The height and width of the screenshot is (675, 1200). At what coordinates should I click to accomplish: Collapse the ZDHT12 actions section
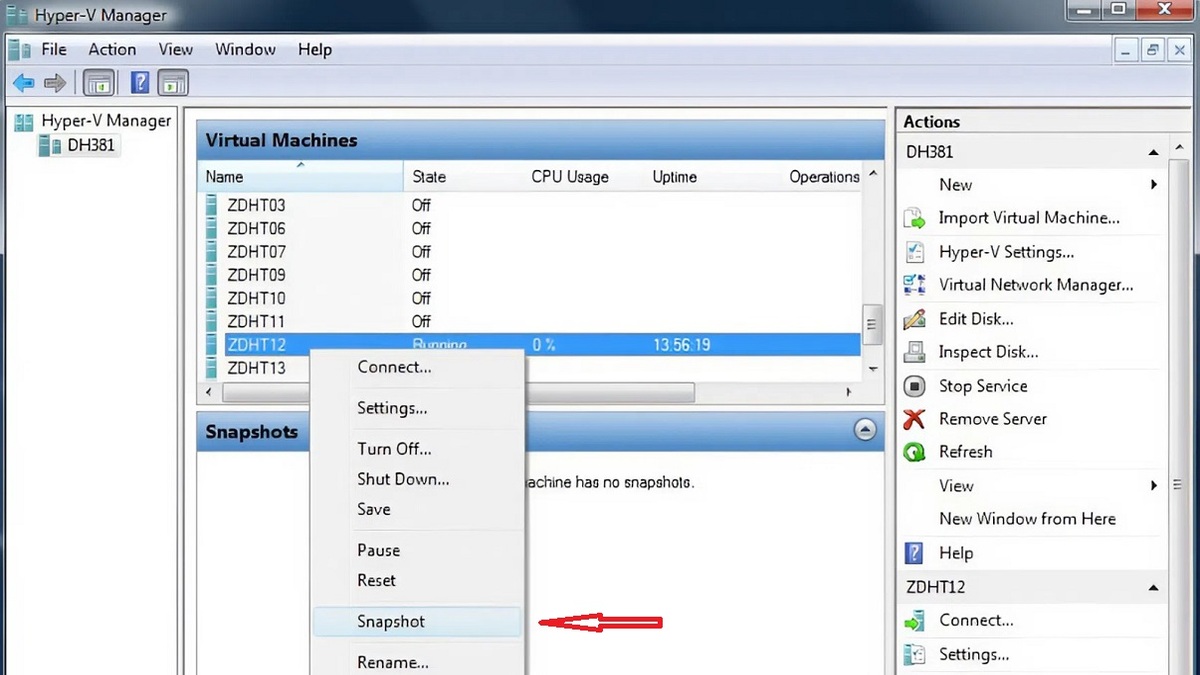tap(1153, 588)
